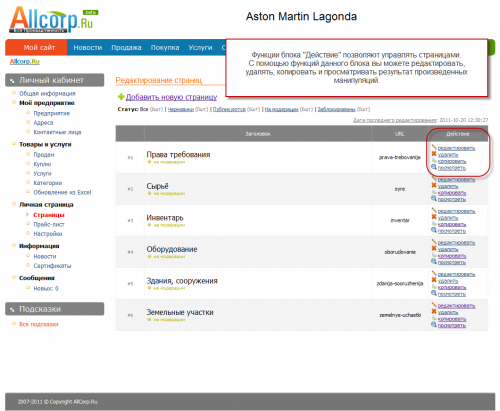Click the red X delete icon for Сырьё
The width and height of the screenshot is (500, 411).
click(x=434, y=185)
